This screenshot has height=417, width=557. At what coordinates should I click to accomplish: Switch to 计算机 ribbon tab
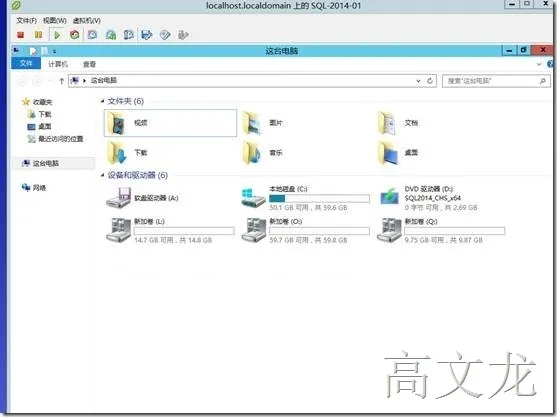[58, 64]
